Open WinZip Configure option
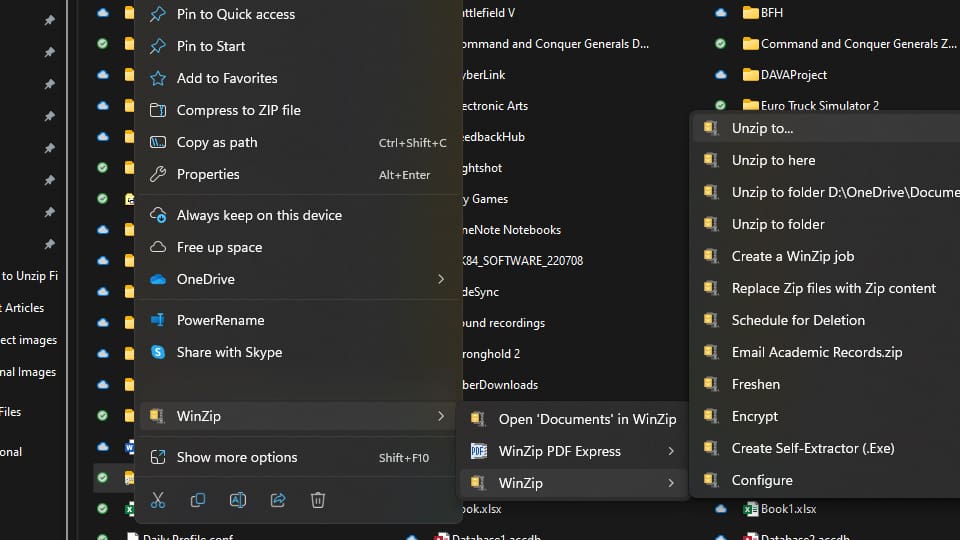The height and width of the screenshot is (540, 960). tap(827, 480)
